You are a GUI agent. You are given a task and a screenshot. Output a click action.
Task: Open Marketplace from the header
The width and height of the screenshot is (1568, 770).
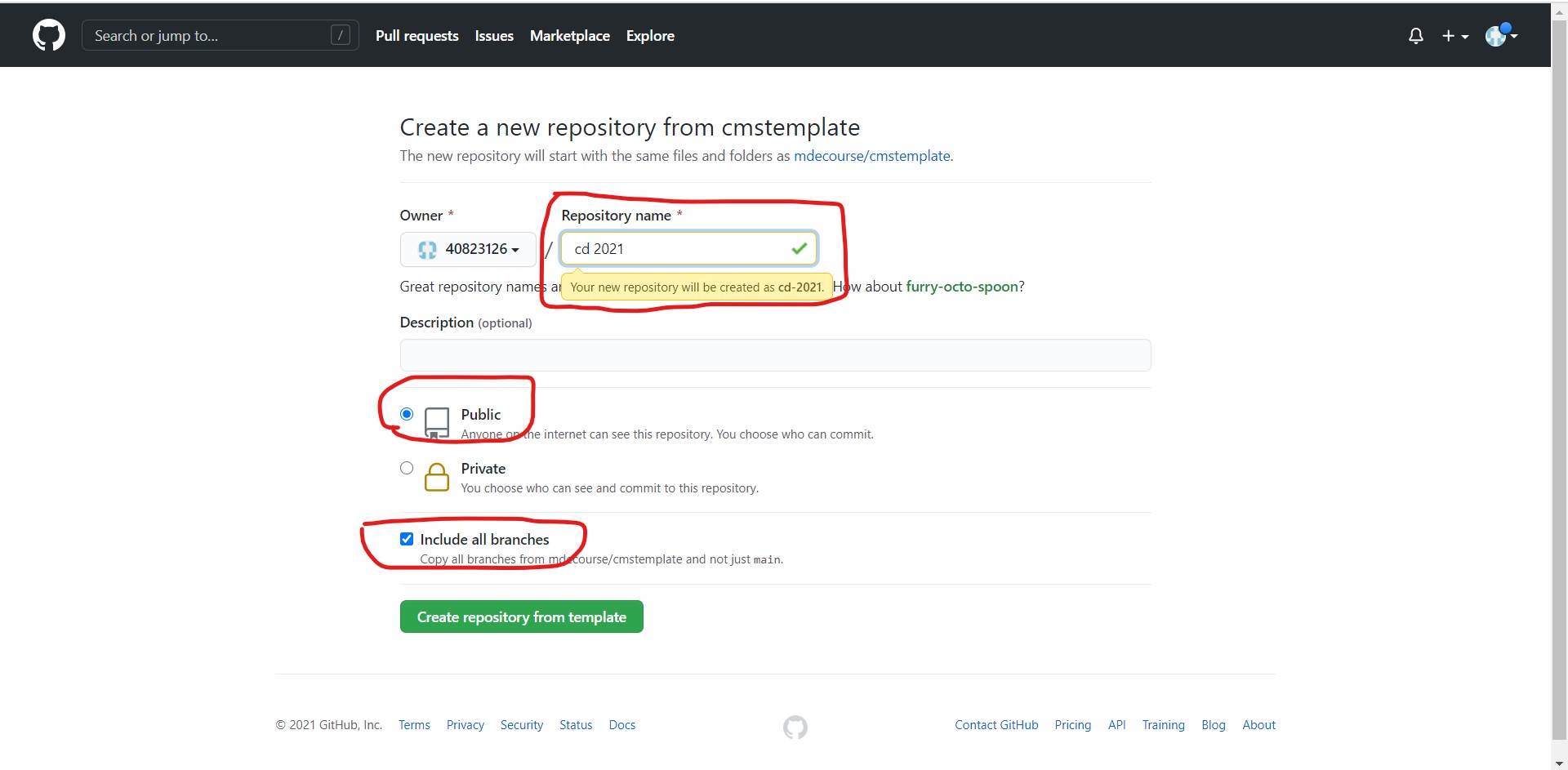(x=570, y=36)
